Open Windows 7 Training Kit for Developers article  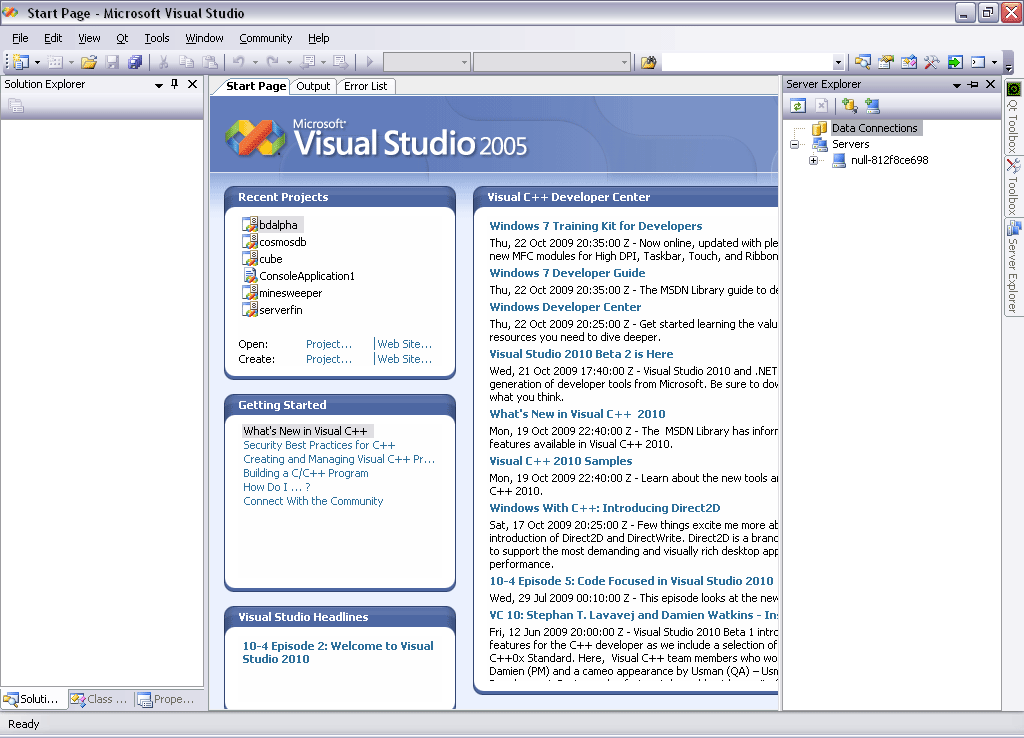596,226
